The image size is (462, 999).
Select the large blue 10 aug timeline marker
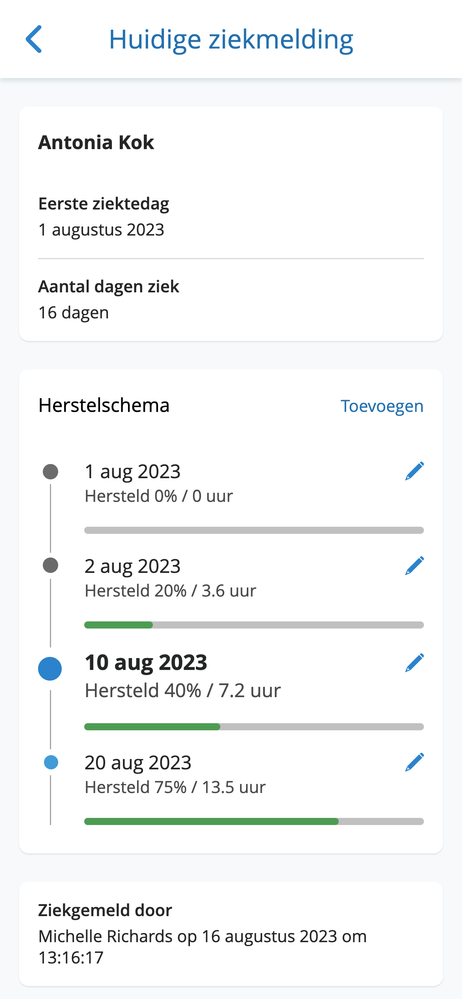[50, 669]
